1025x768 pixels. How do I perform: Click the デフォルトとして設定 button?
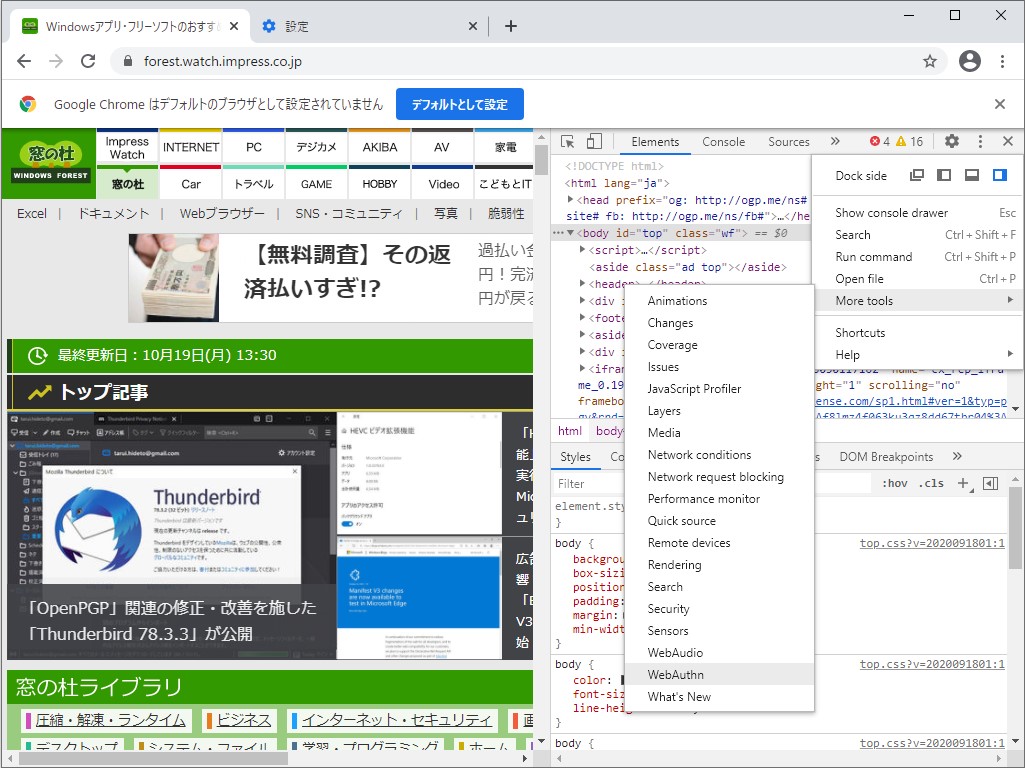(x=459, y=103)
